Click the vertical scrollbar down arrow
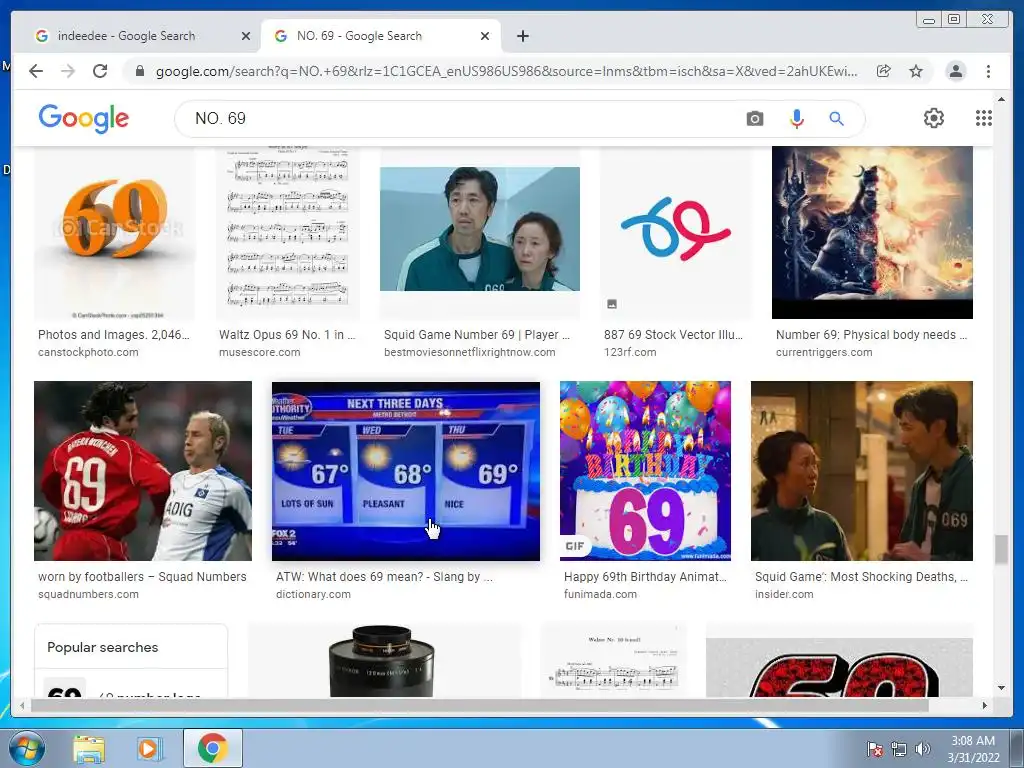This screenshot has width=1024, height=768. [1002, 688]
